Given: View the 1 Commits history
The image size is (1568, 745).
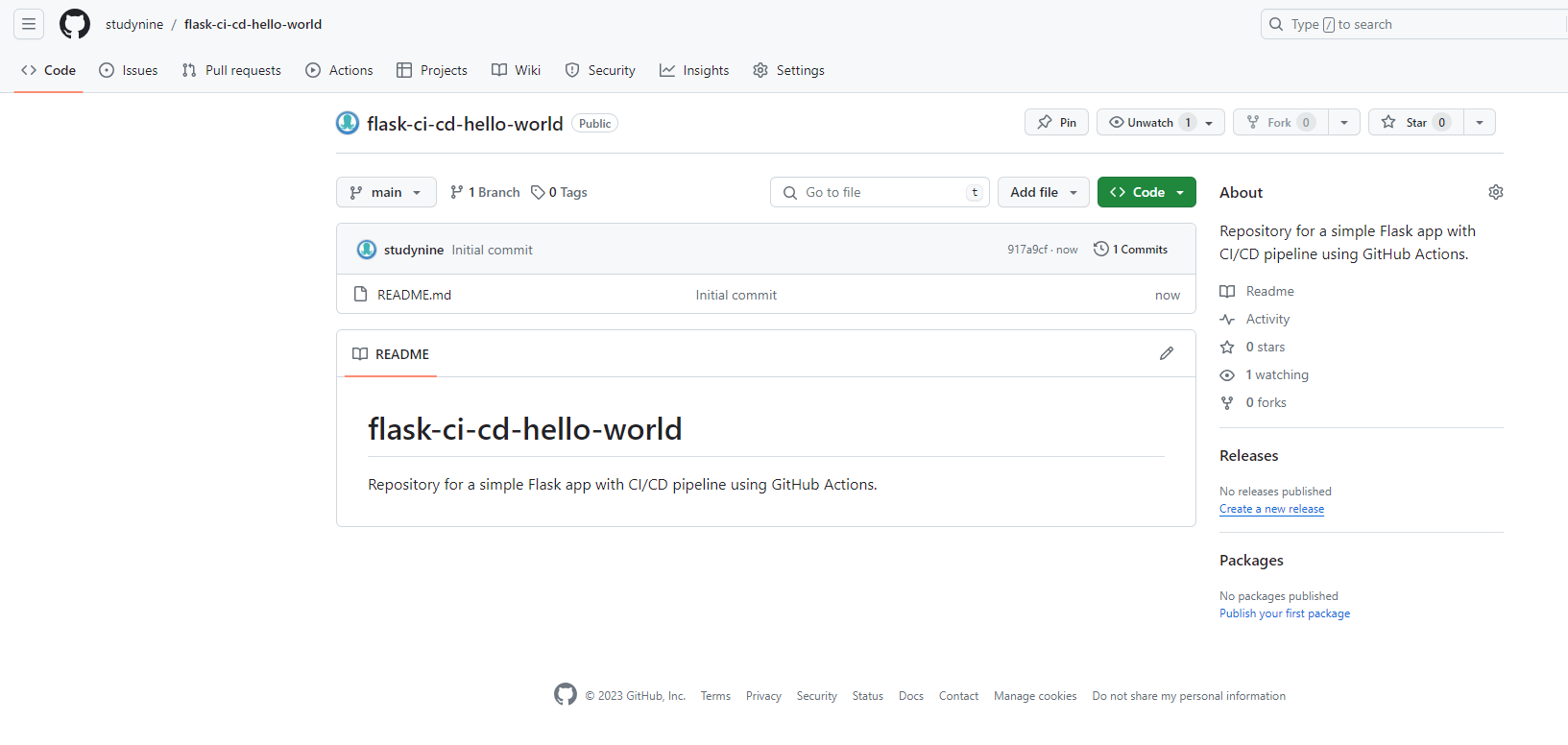Looking at the screenshot, I should pyautogui.click(x=1131, y=249).
